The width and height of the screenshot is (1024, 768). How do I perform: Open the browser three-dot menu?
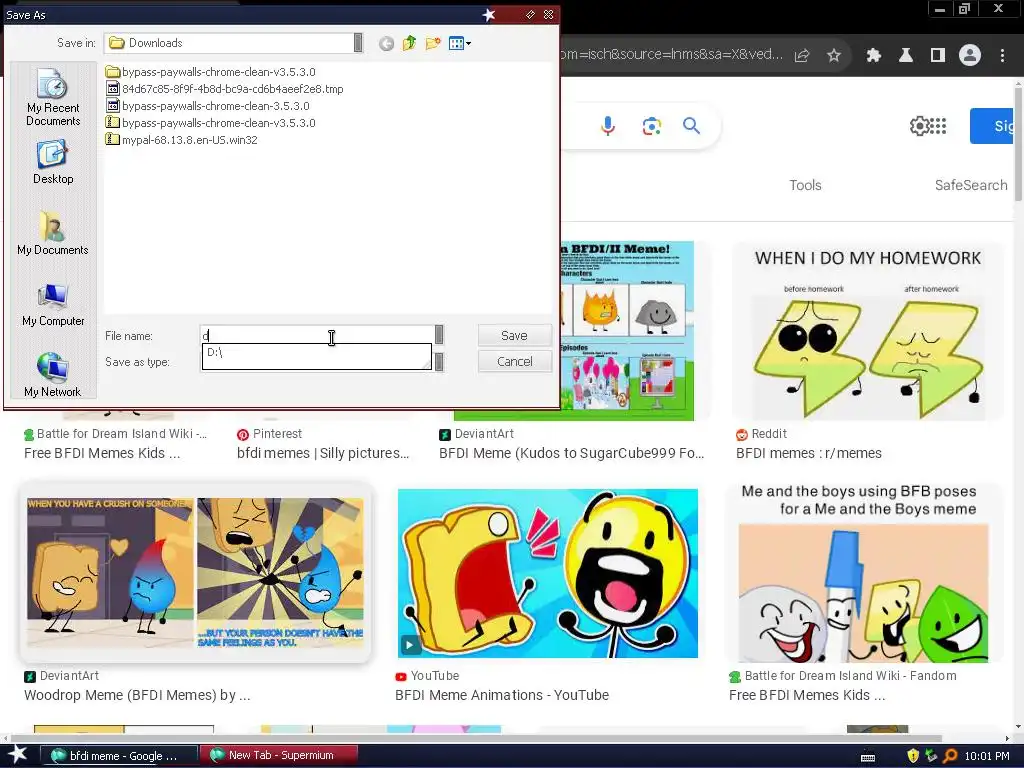point(1002,56)
